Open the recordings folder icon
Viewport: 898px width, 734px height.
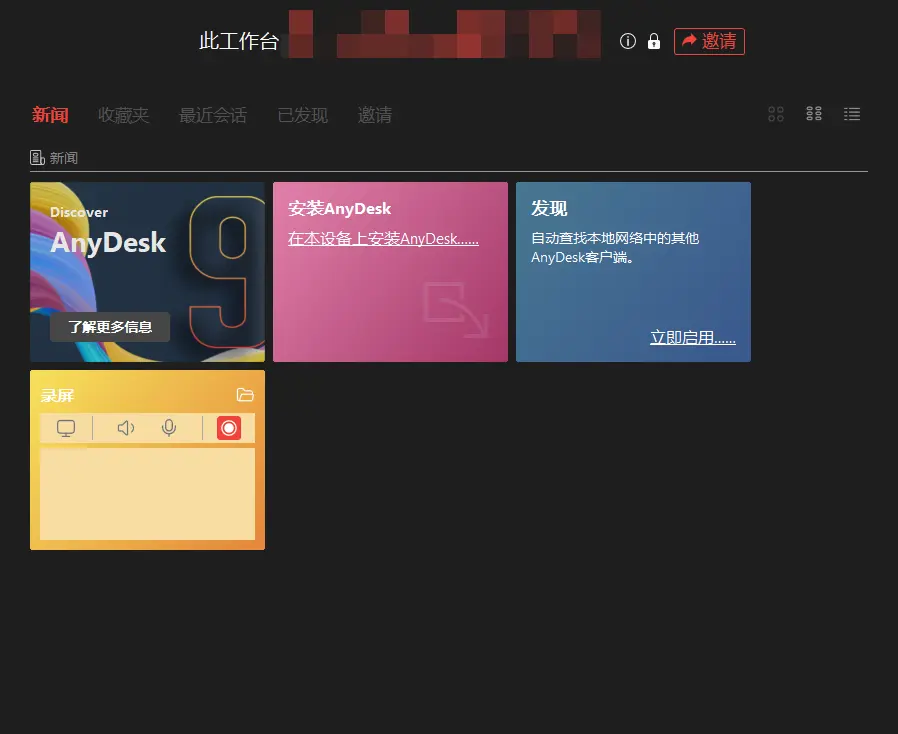pyautogui.click(x=245, y=394)
